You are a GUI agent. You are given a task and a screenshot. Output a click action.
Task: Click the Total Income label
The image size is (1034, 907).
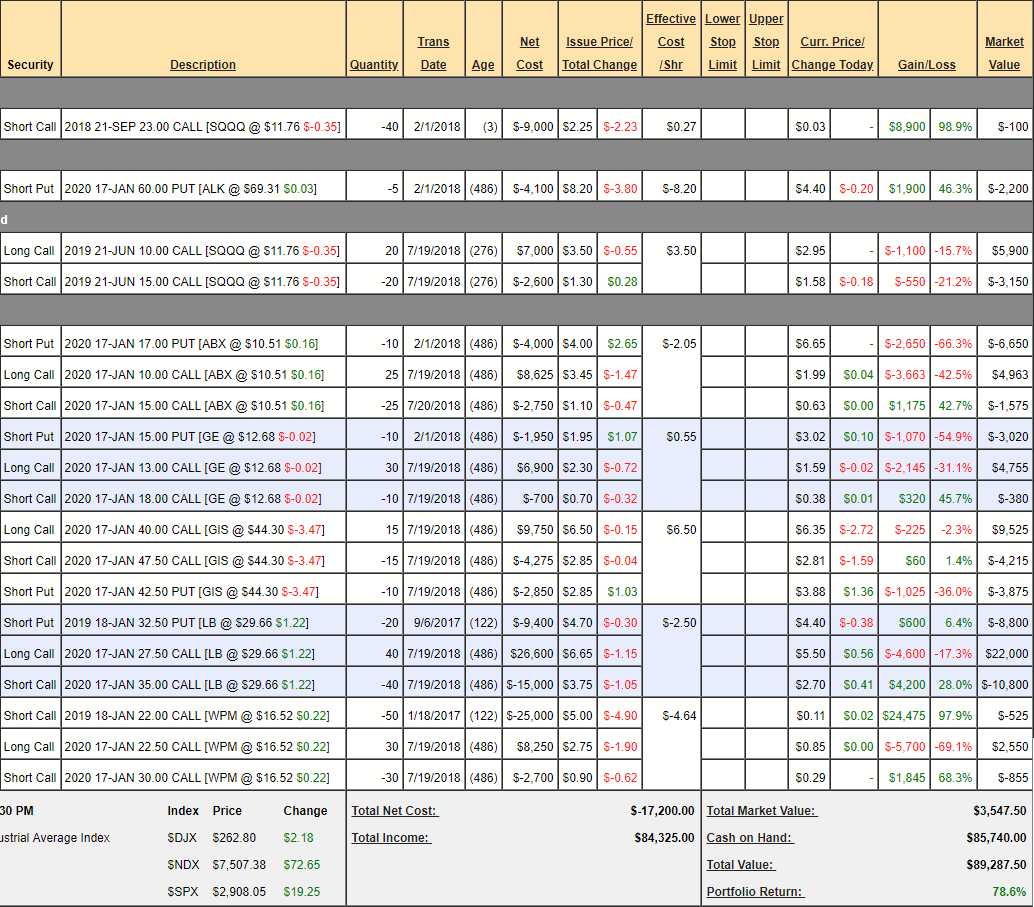click(391, 838)
